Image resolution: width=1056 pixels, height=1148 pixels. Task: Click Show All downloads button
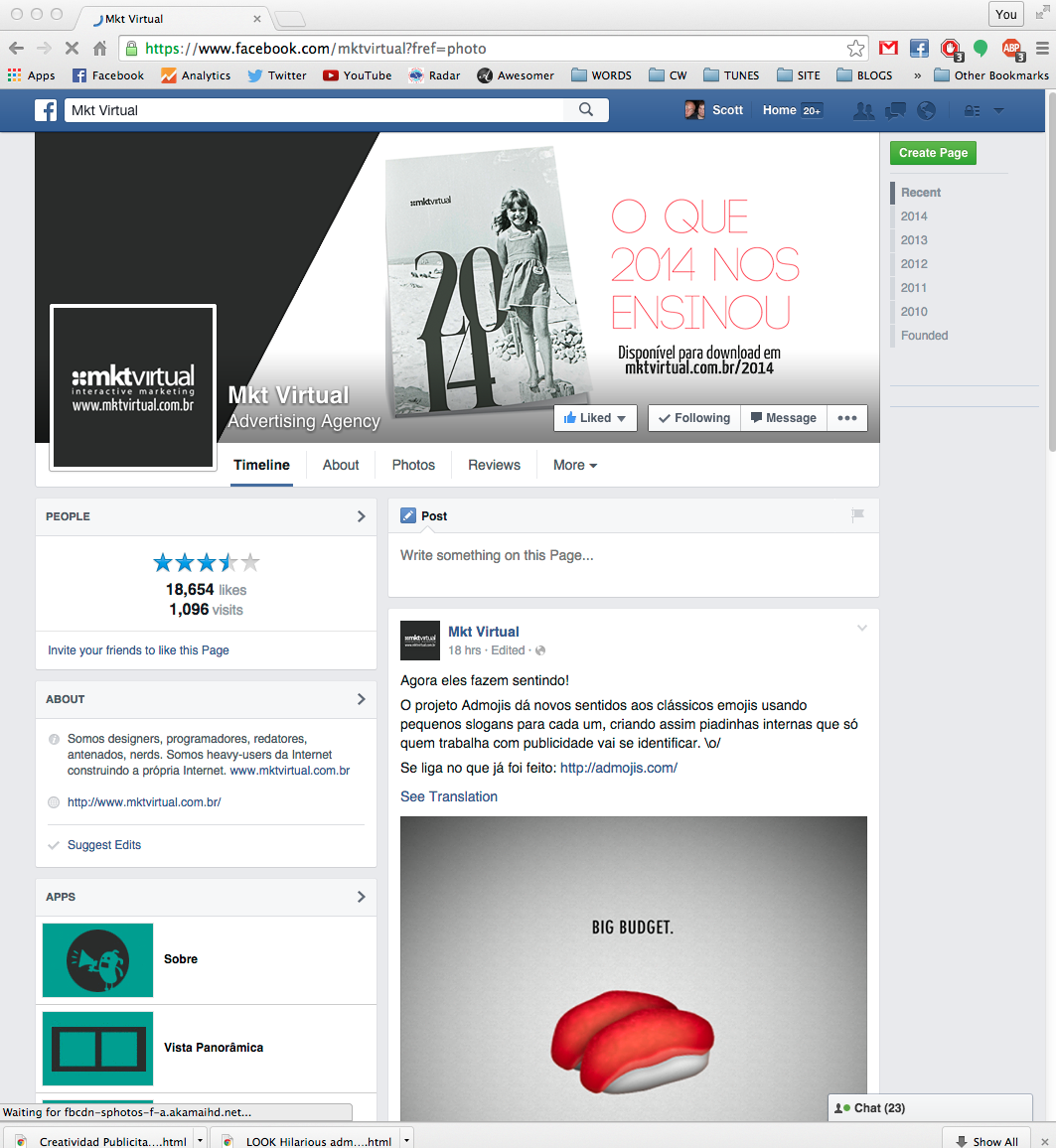point(987,1141)
